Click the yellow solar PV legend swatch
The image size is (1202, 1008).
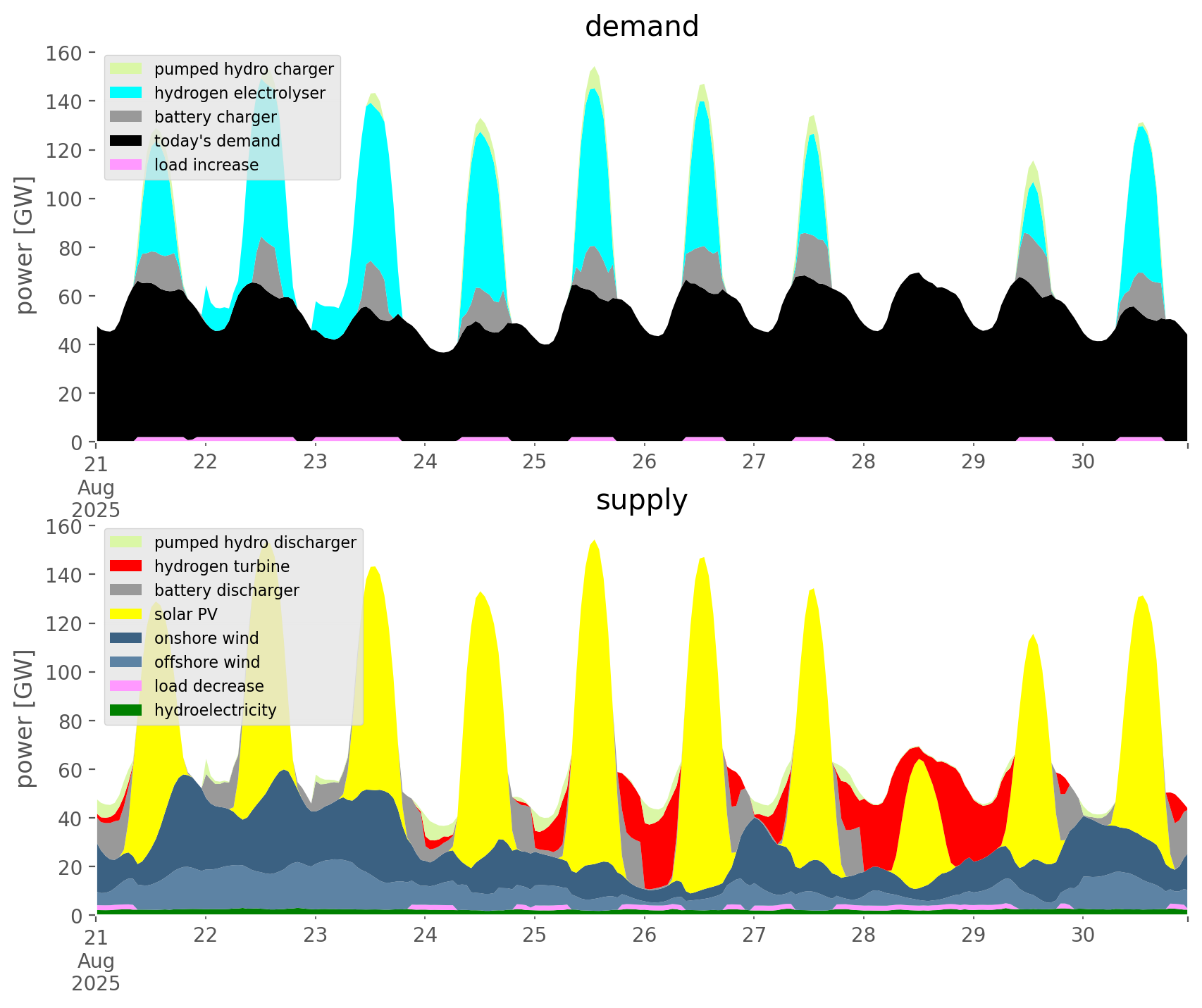(127, 614)
